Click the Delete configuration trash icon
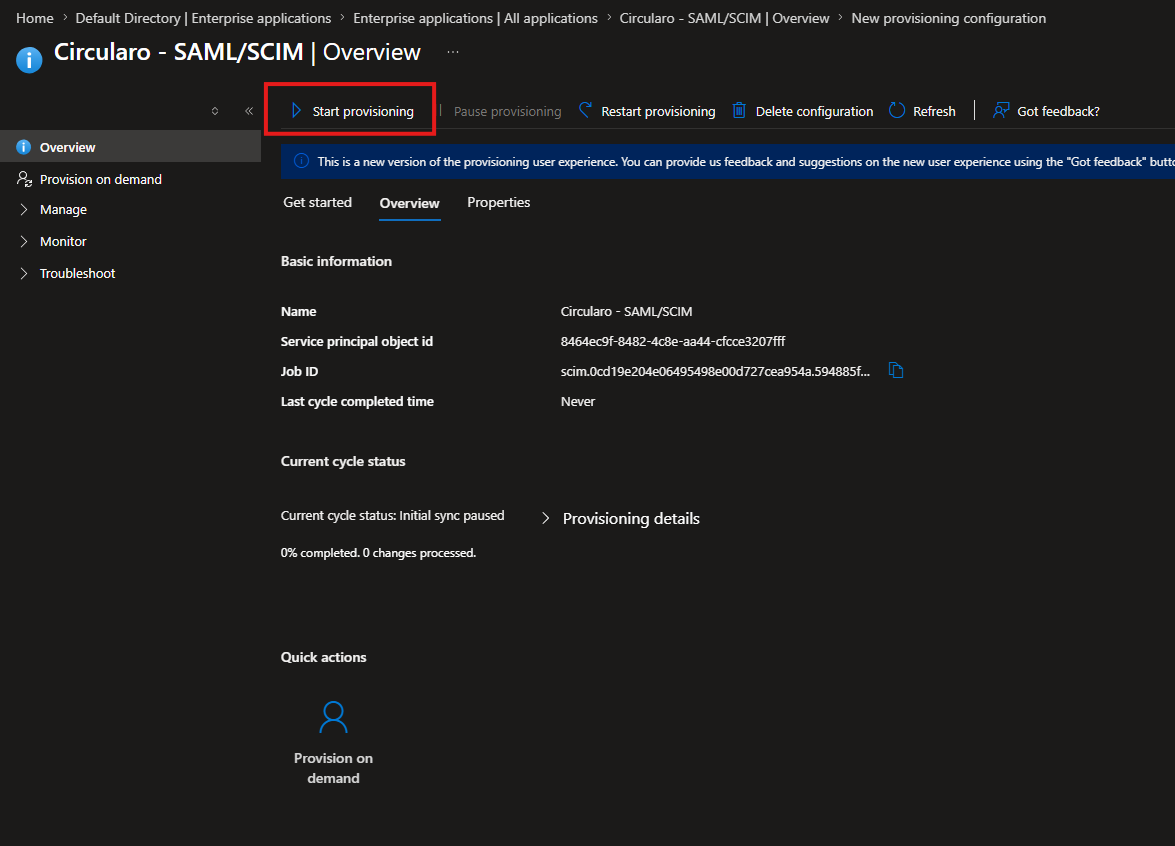The height and width of the screenshot is (846, 1175). (739, 110)
